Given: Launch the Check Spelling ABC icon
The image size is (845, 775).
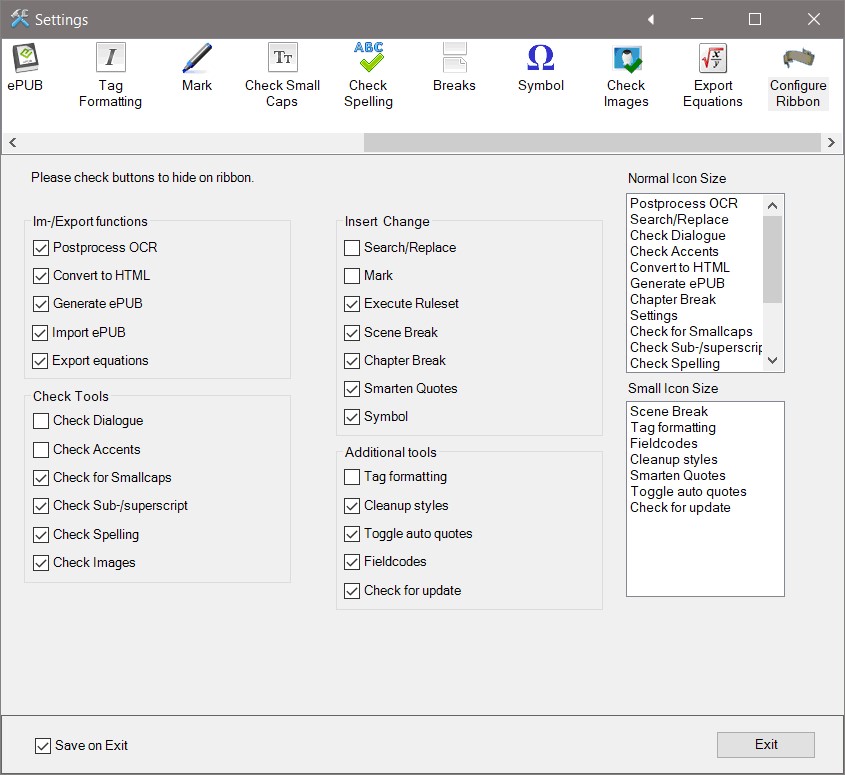Looking at the screenshot, I should point(369,57).
